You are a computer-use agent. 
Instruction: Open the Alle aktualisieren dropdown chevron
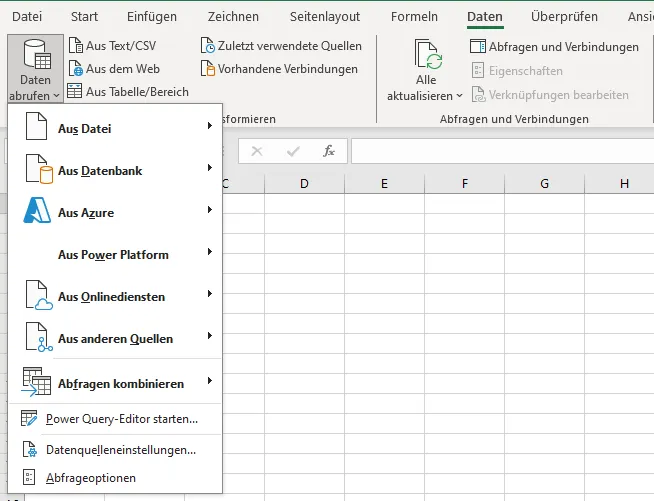(459, 96)
